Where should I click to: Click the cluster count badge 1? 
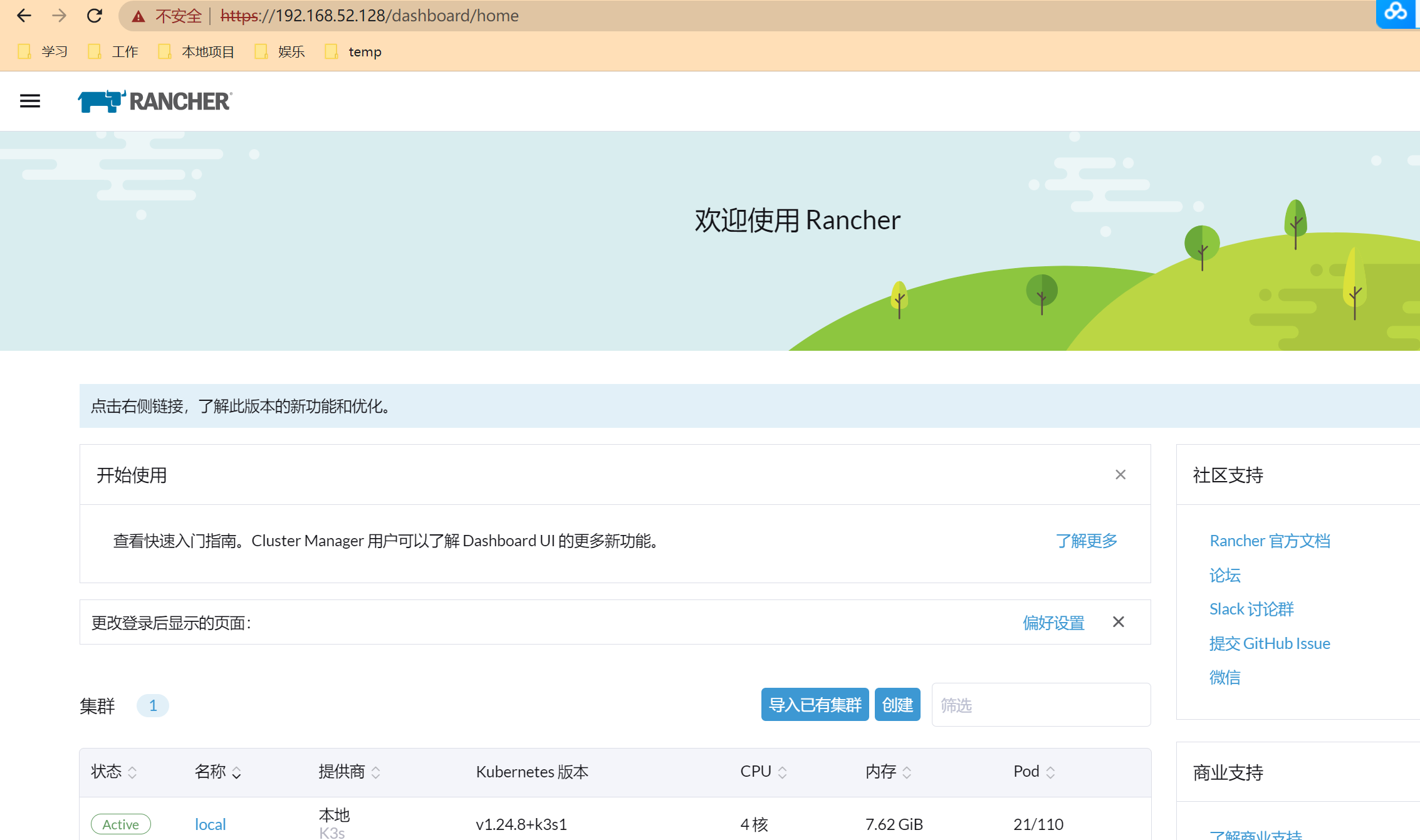pos(153,706)
